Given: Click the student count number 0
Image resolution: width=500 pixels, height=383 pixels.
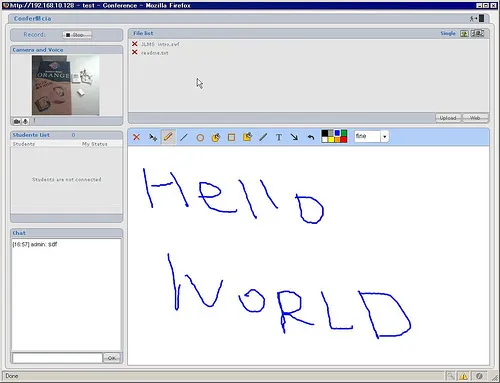Looking at the screenshot, I should (x=73, y=135).
